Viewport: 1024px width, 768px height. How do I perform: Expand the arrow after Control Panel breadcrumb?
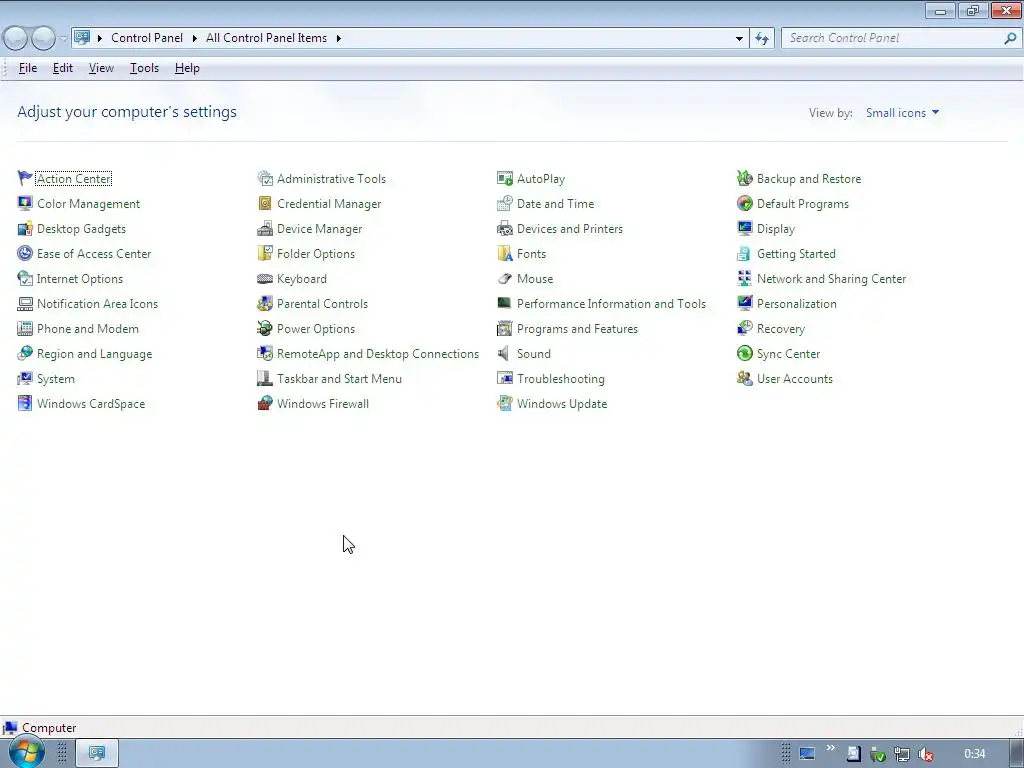tap(195, 39)
